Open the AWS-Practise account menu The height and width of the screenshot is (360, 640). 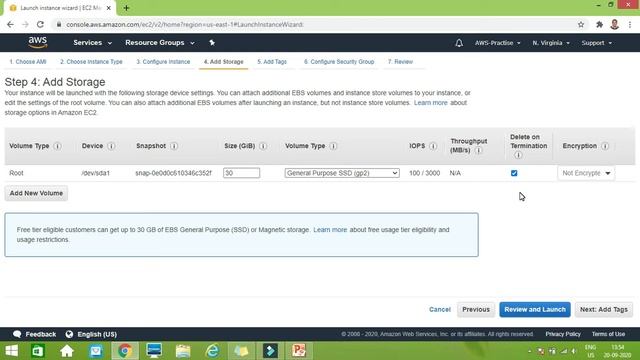[498, 43]
